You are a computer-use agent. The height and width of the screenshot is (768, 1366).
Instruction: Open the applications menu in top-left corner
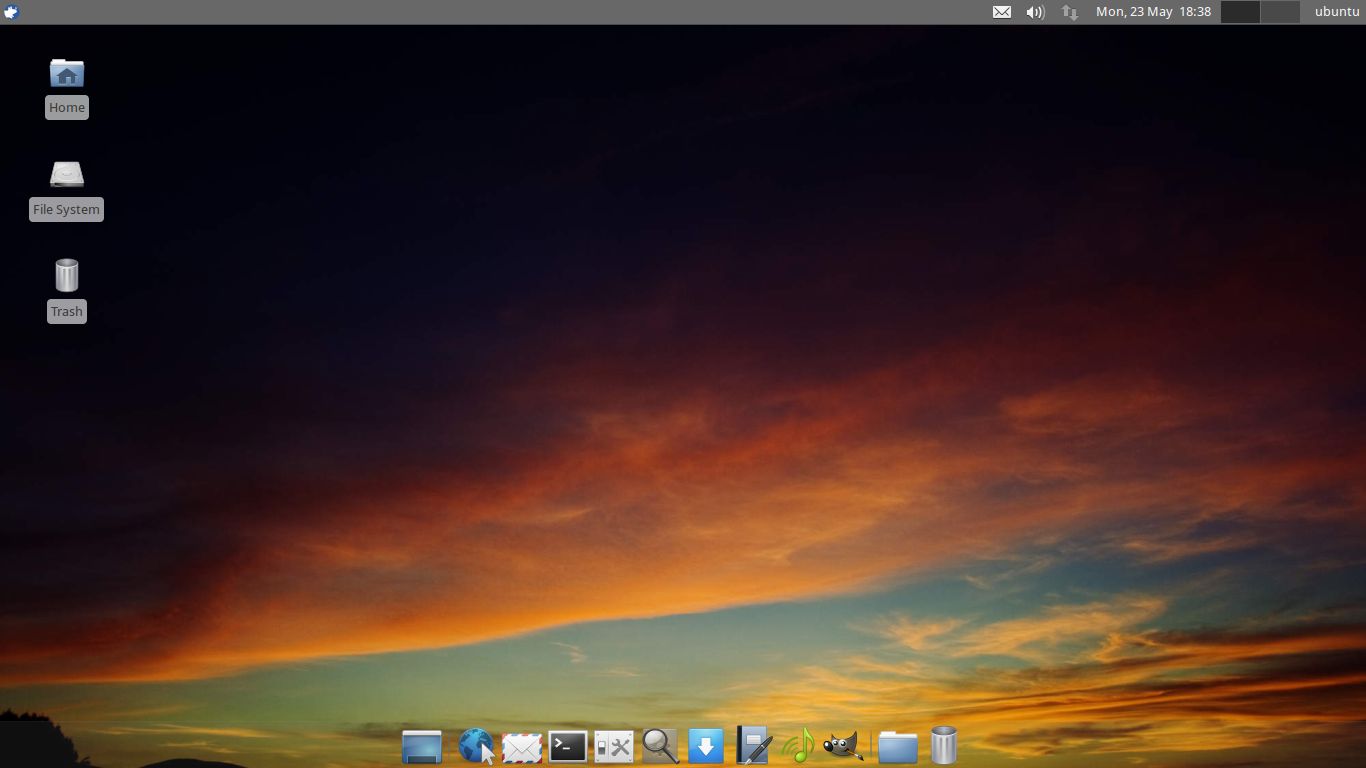[12, 12]
